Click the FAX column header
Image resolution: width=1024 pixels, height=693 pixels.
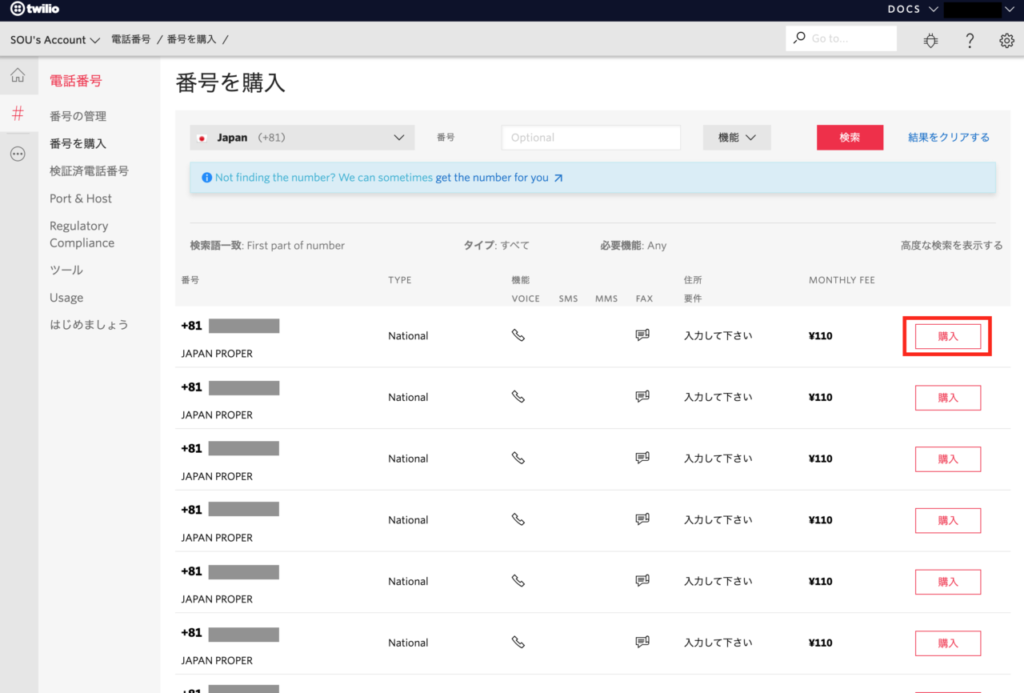(644, 298)
